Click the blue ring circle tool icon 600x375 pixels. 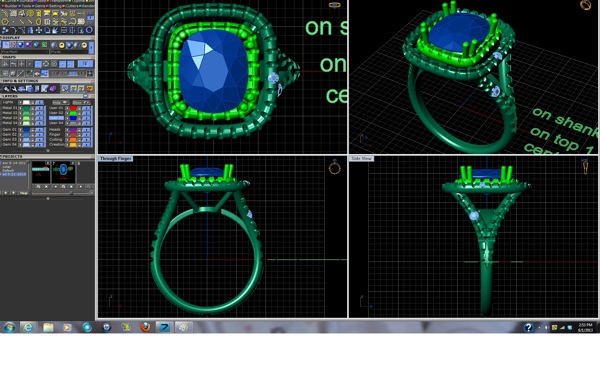pos(90,30)
